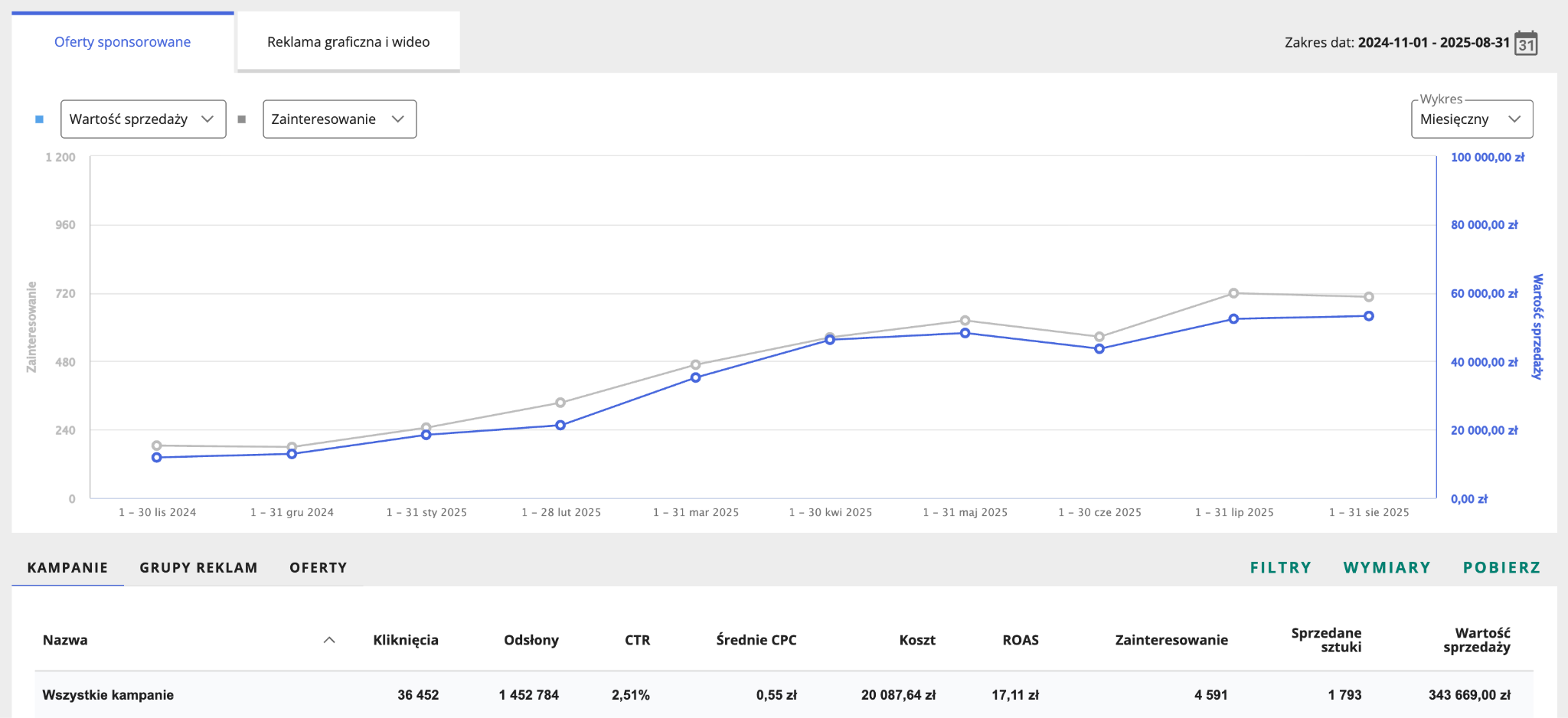Click blue data point for sty 2025

click(x=426, y=435)
